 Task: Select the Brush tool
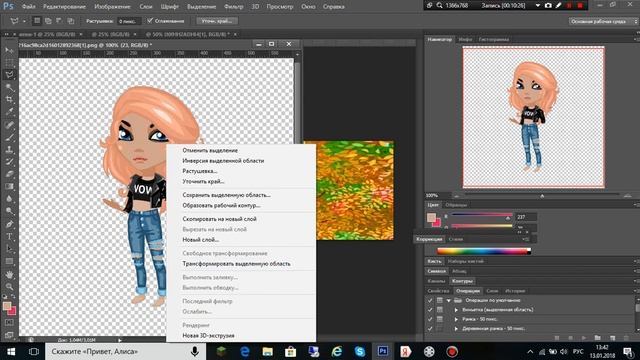(9, 137)
